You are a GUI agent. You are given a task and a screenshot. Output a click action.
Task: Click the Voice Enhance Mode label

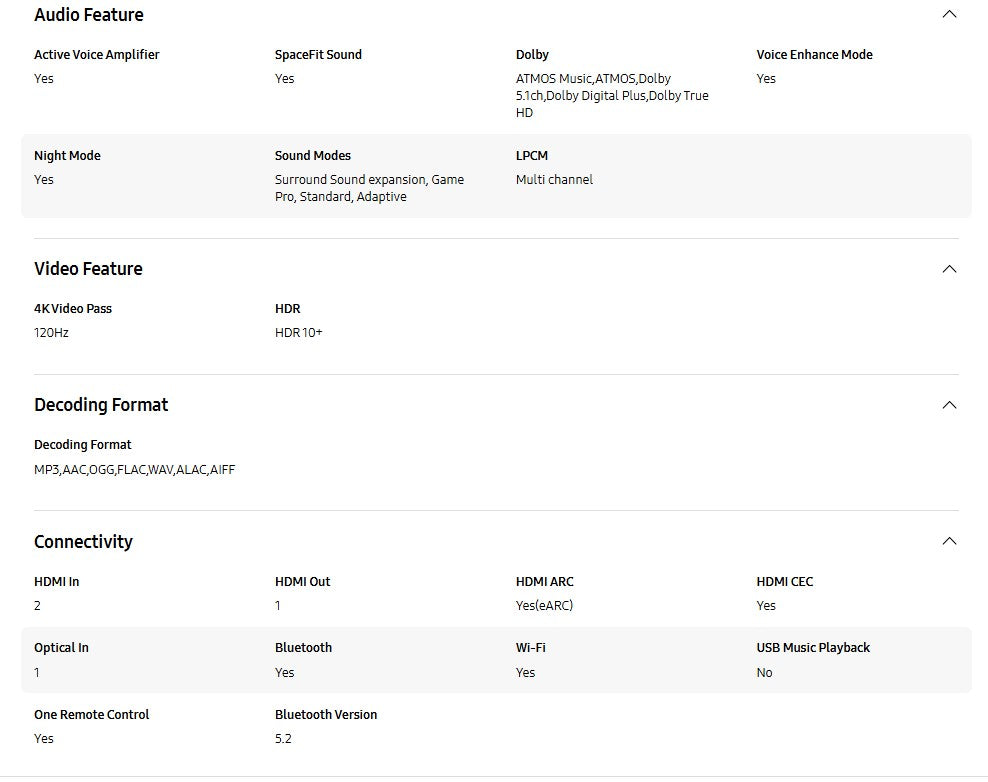814,55
